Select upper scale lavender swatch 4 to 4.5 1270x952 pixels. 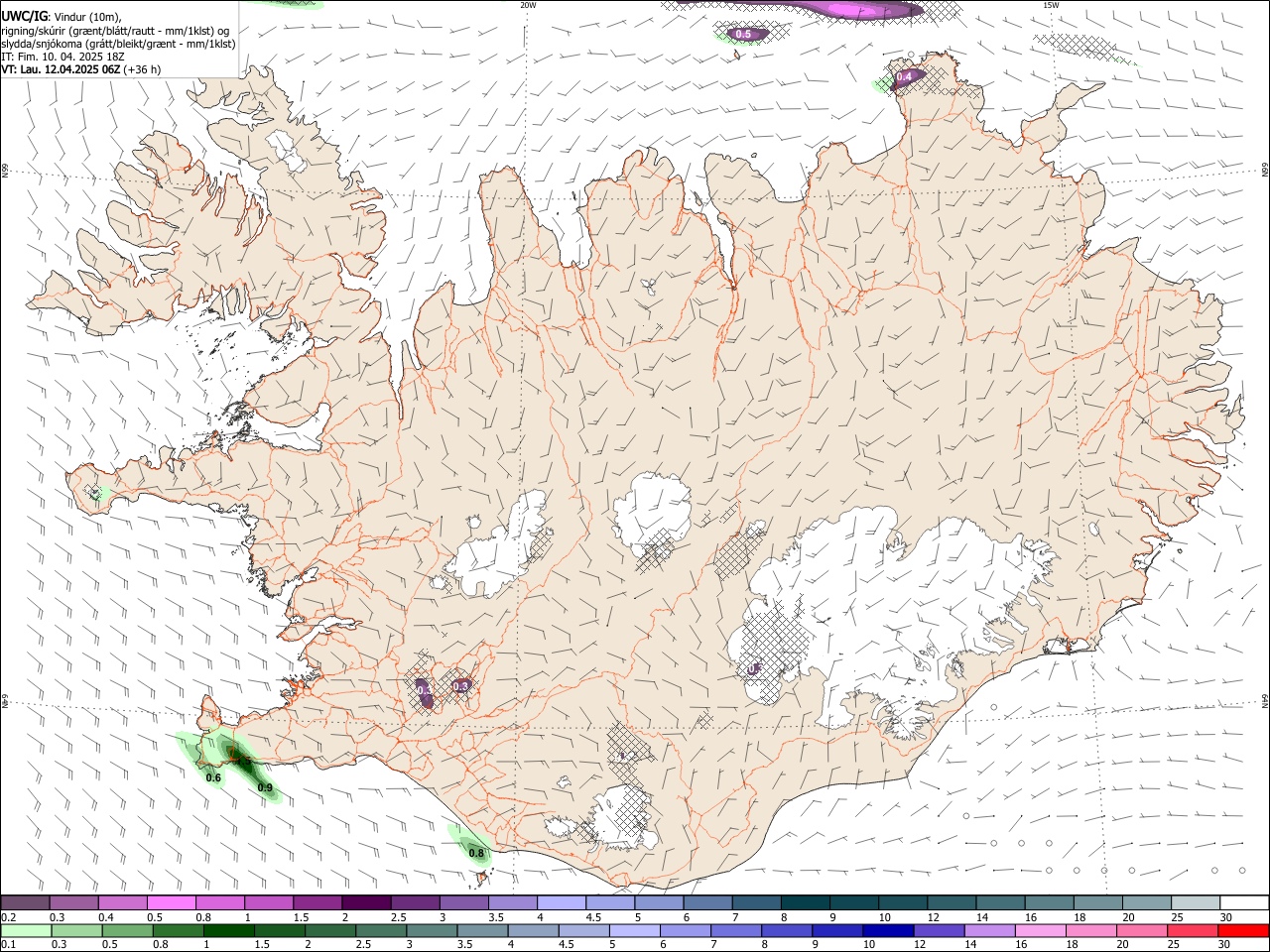pos(562,902)
